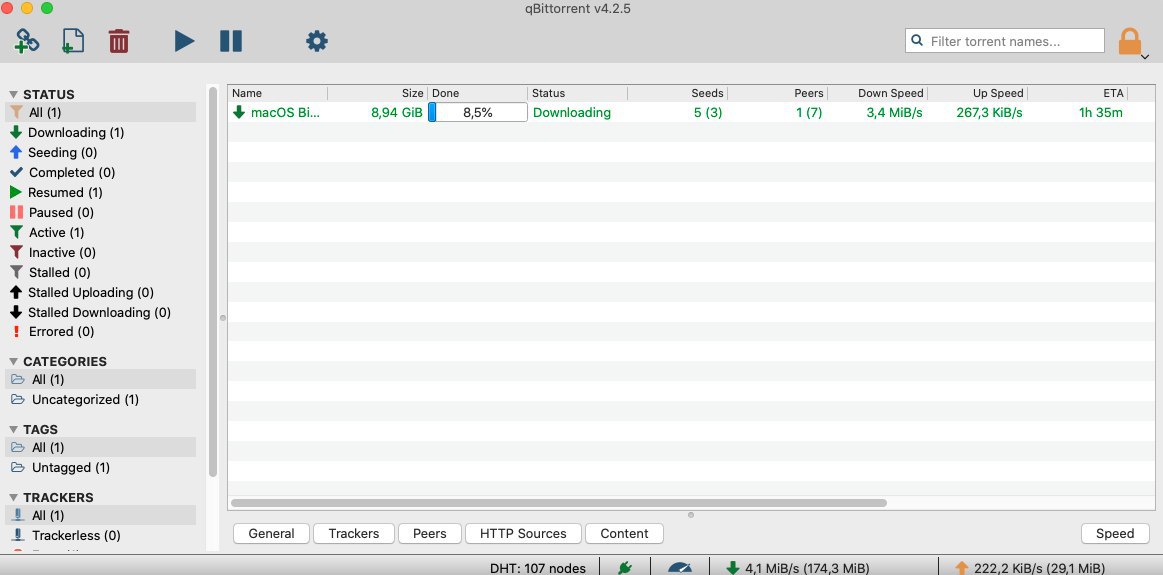Click the 8,94 GiB size cell
The height and width of the screenshot is (575, 1163).
[x=397, y=113]
